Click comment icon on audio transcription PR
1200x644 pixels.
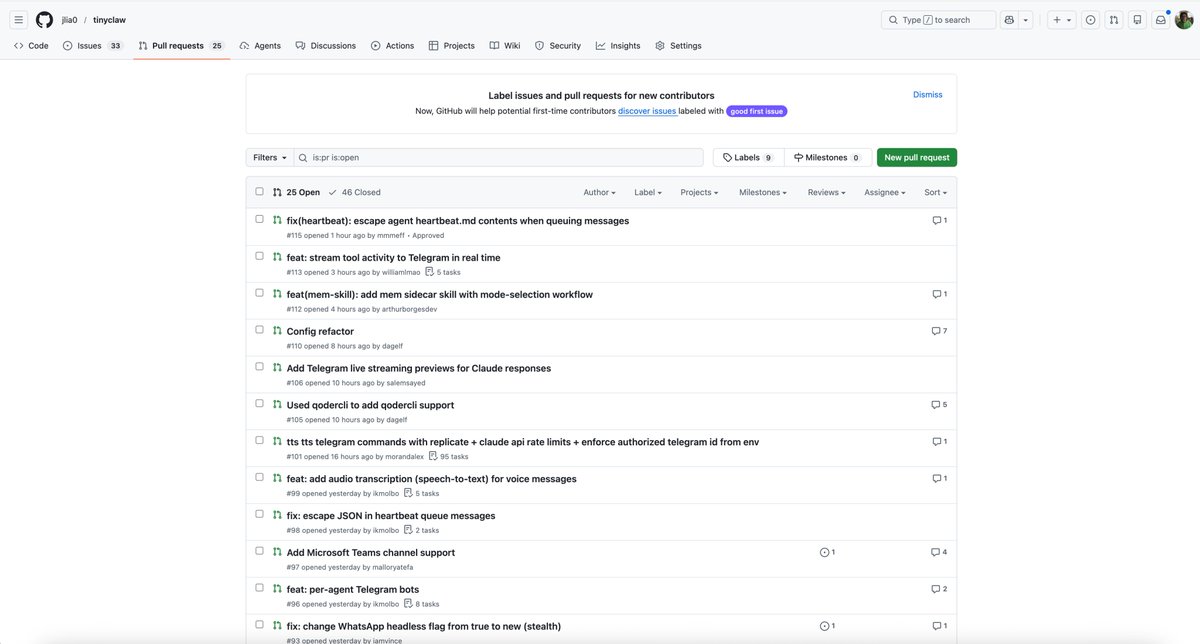pyautogui.click(x=937, y=479)
